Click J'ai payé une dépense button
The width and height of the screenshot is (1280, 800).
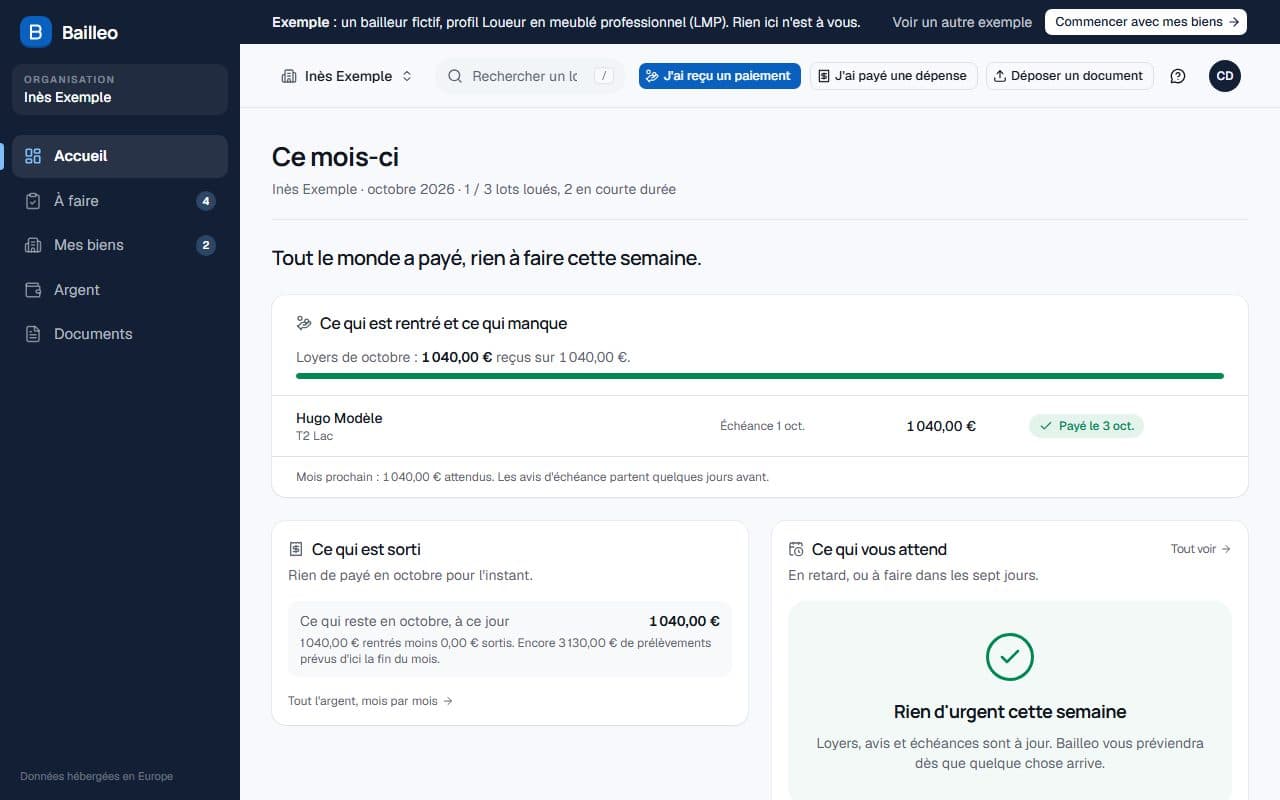[893, 76]
